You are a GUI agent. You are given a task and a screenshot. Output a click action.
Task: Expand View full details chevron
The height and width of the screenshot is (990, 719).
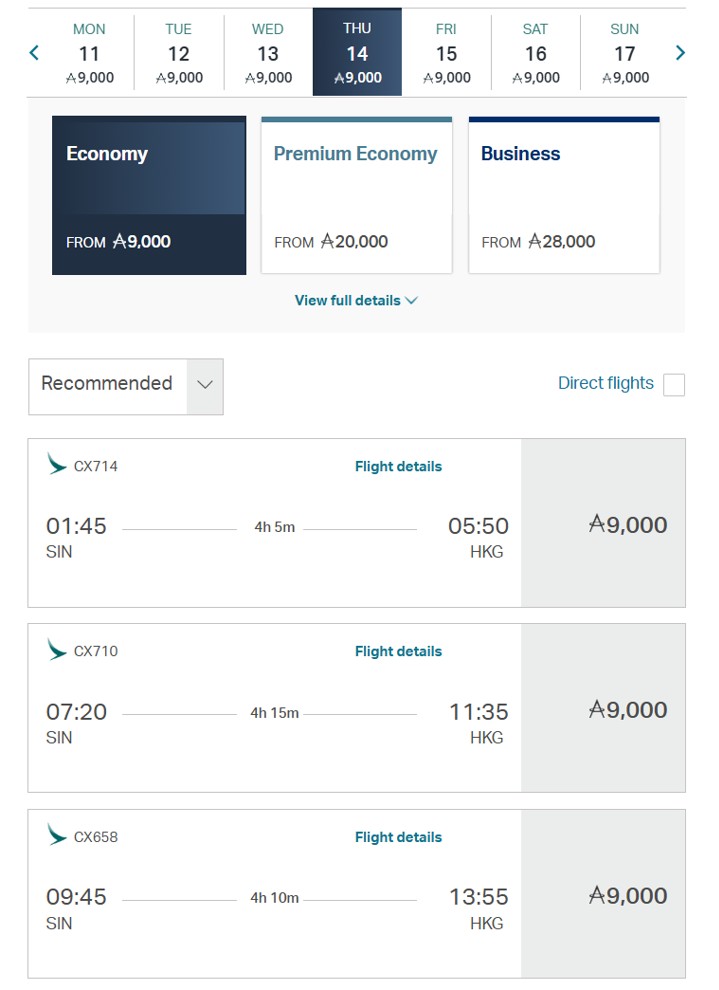(x=411, y=301)
